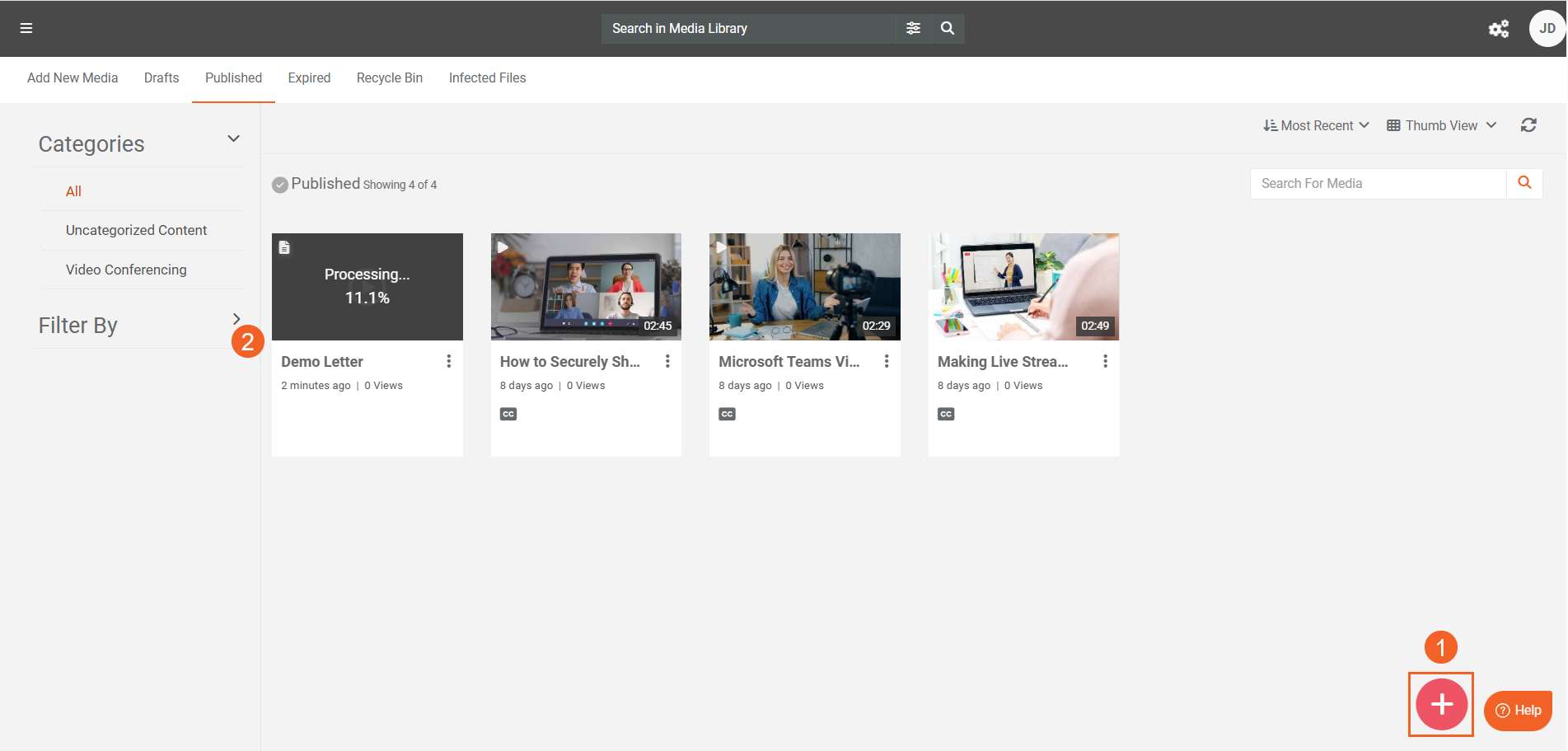
Task: Click the Search For Media input field
Action: [x=1378, y=183]
